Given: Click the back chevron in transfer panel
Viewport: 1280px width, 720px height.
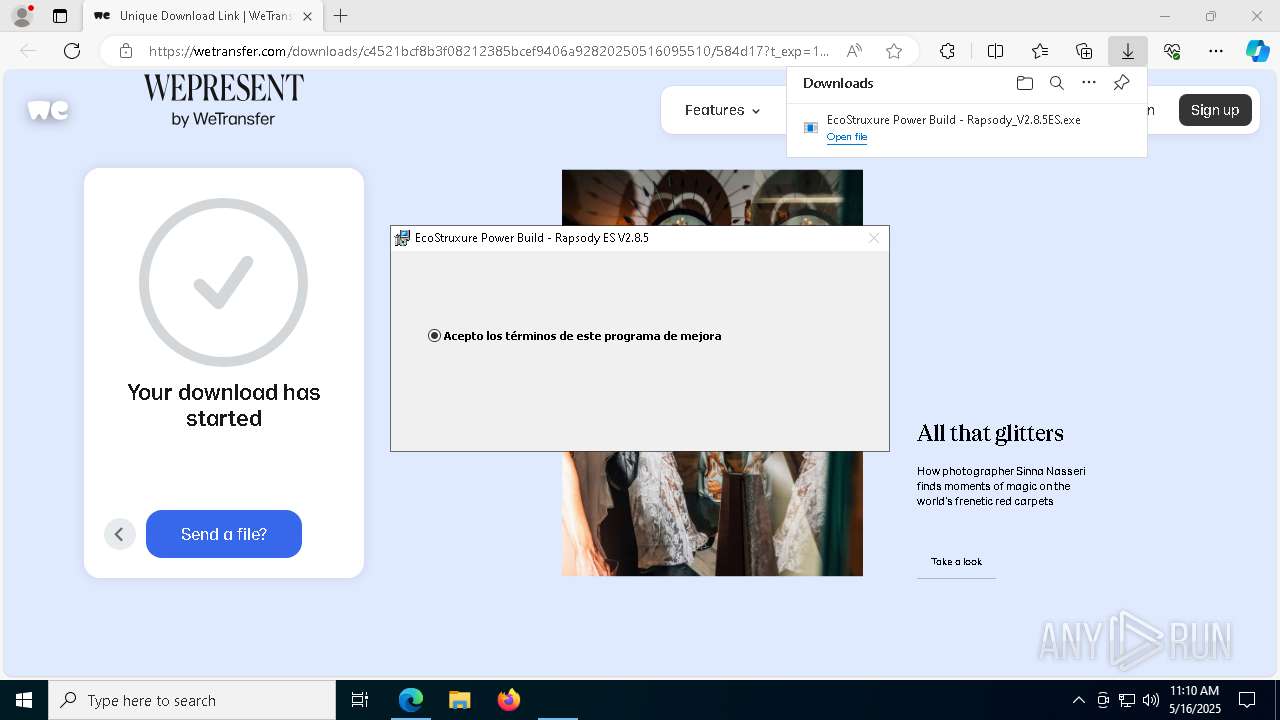Looking at the screenshot, I should 119,534.
